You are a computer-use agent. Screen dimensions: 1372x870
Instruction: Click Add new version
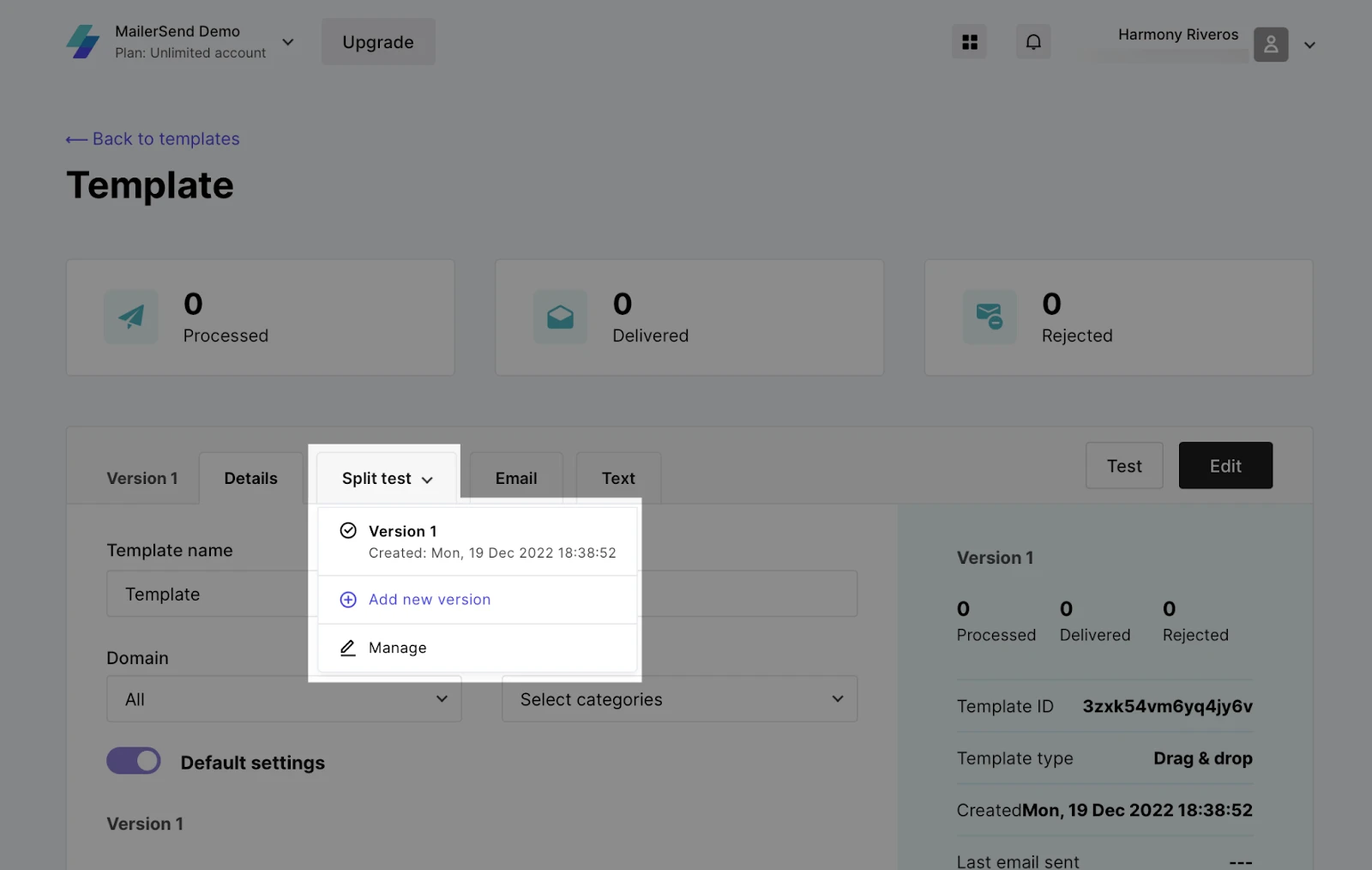(x=429, y=600)
